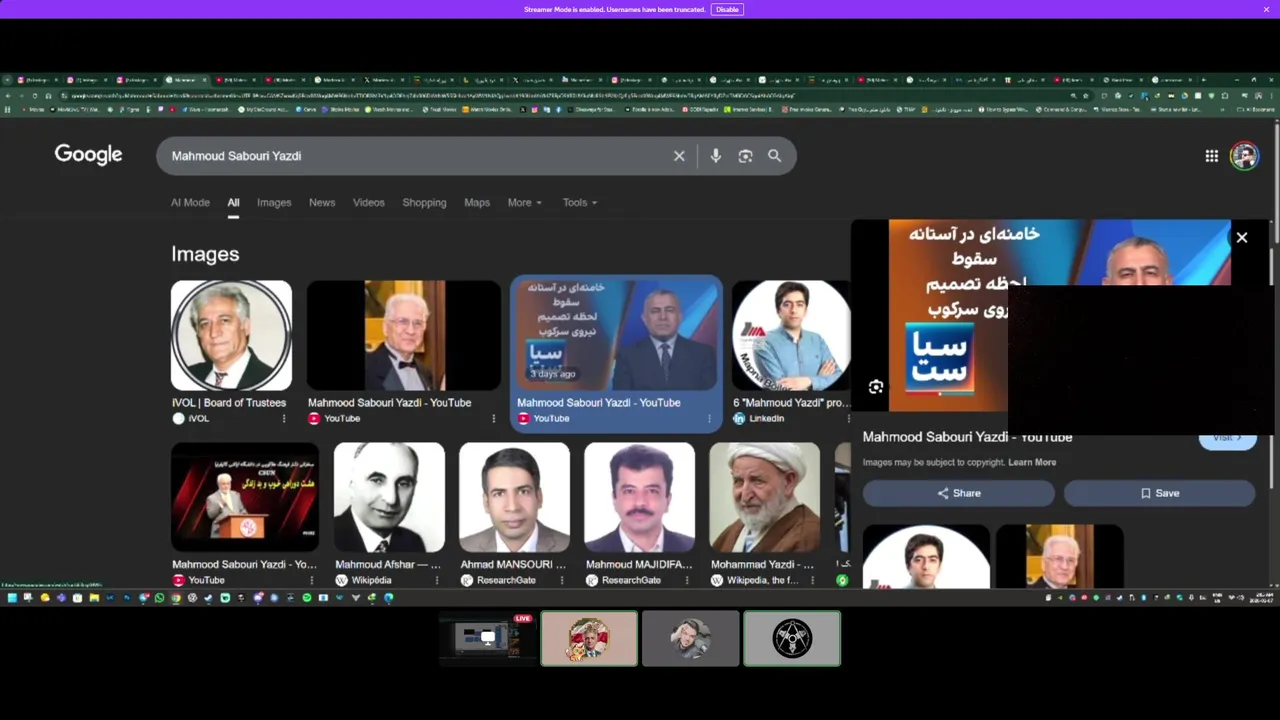
Task: Switch to the Shopping tab
Action: pyautogui.click(x=424, y=202)
